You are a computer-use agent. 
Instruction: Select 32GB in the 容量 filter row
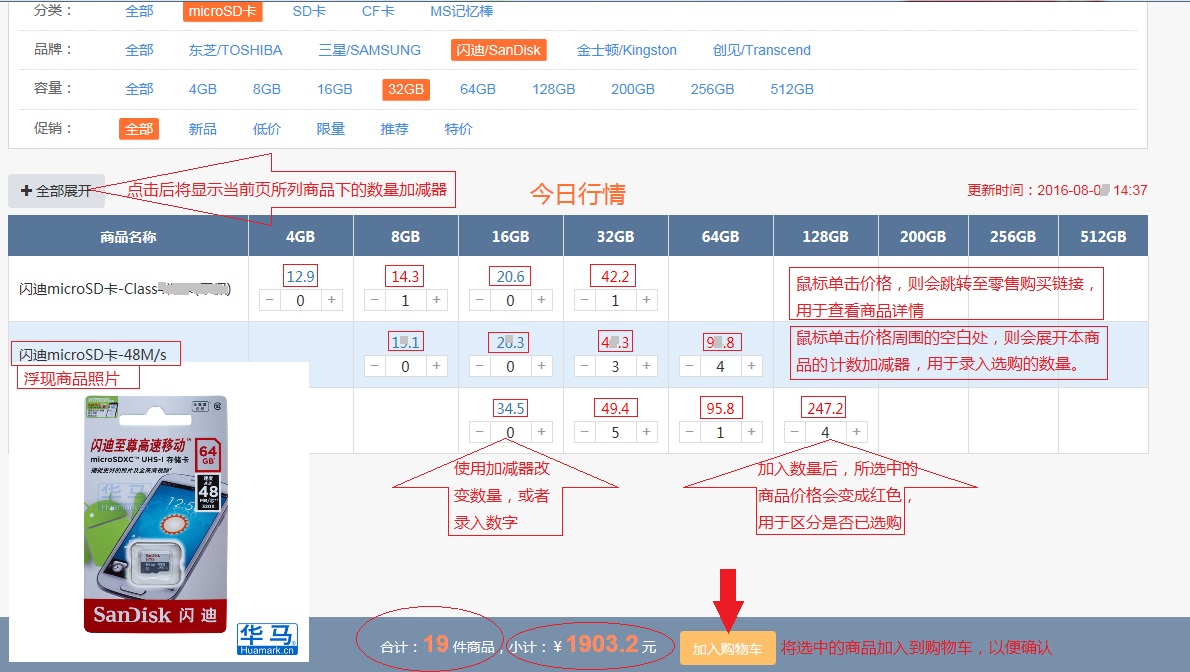tap(406, 90)
